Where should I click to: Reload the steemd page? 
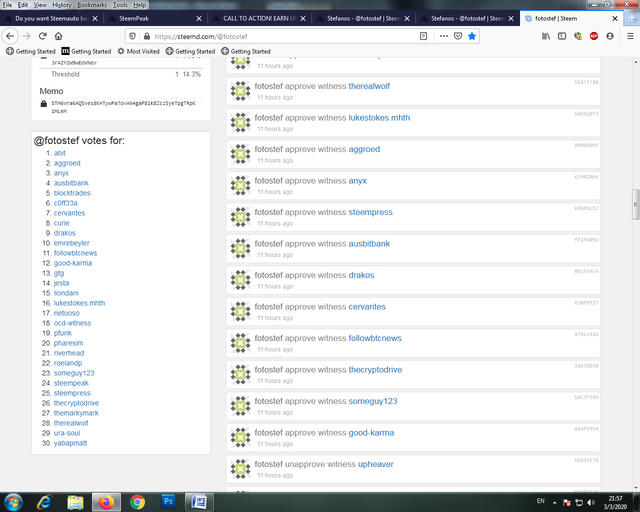point(42,36)
